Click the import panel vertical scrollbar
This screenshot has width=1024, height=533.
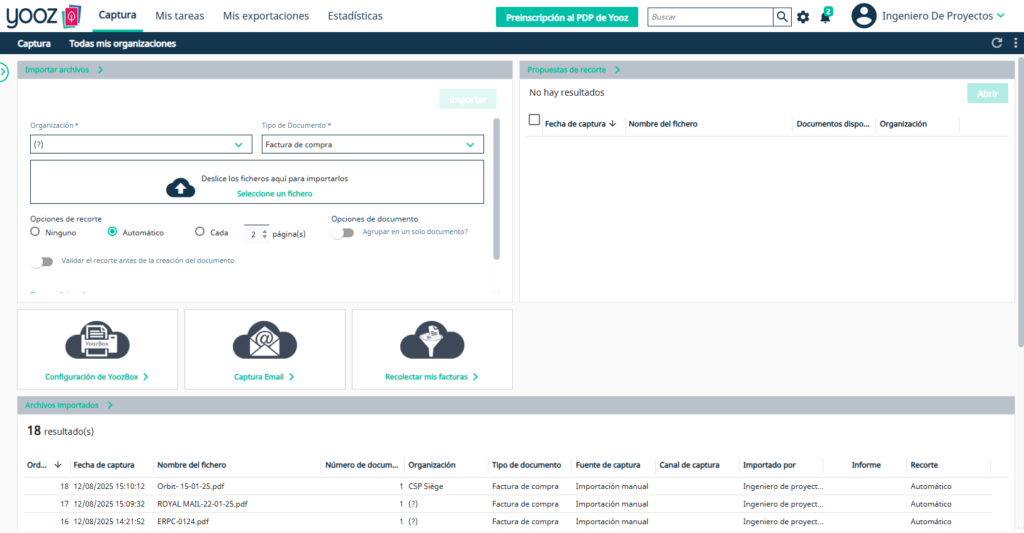(496, 189)
